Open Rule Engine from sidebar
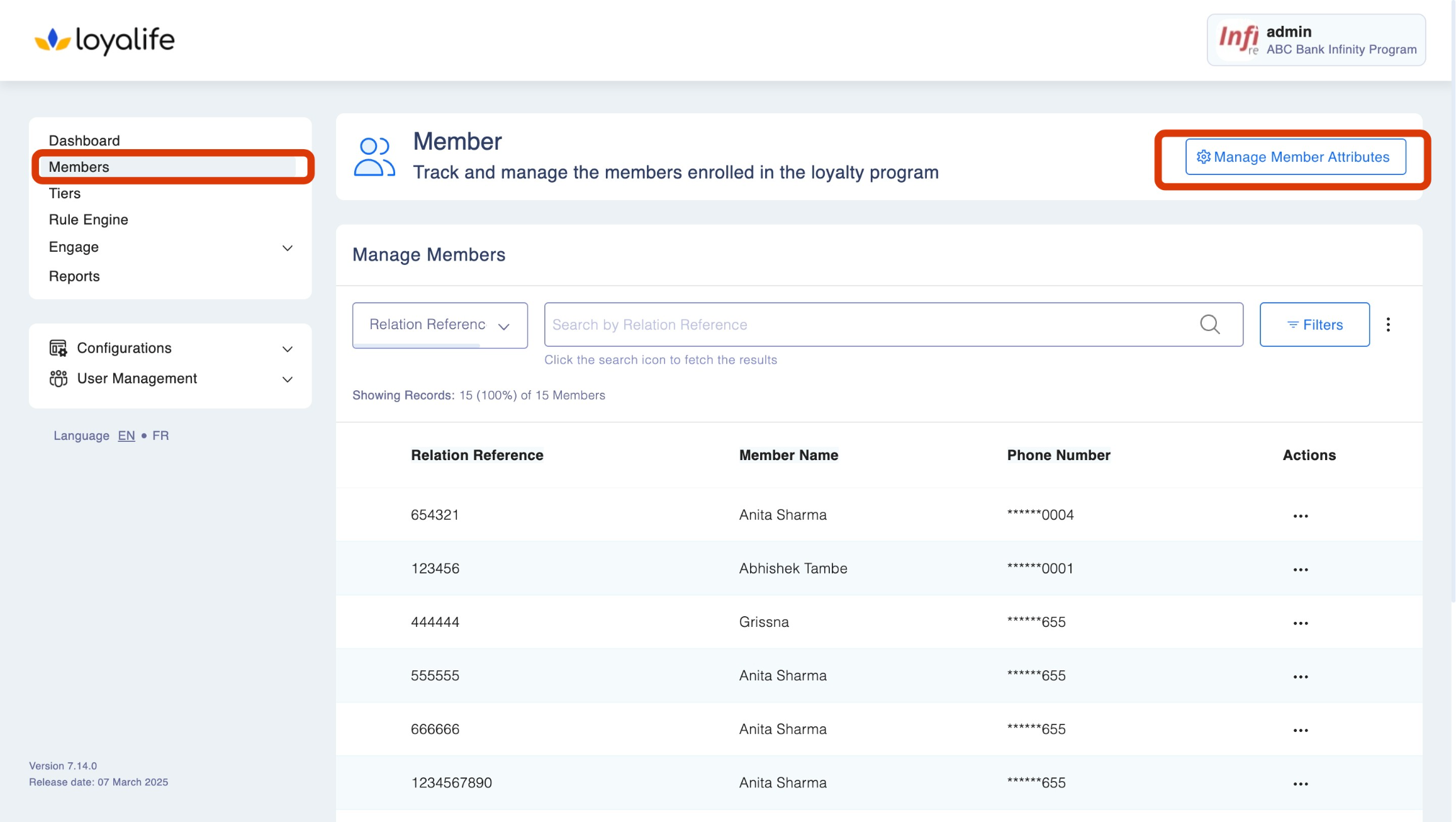 coord(88,220)
